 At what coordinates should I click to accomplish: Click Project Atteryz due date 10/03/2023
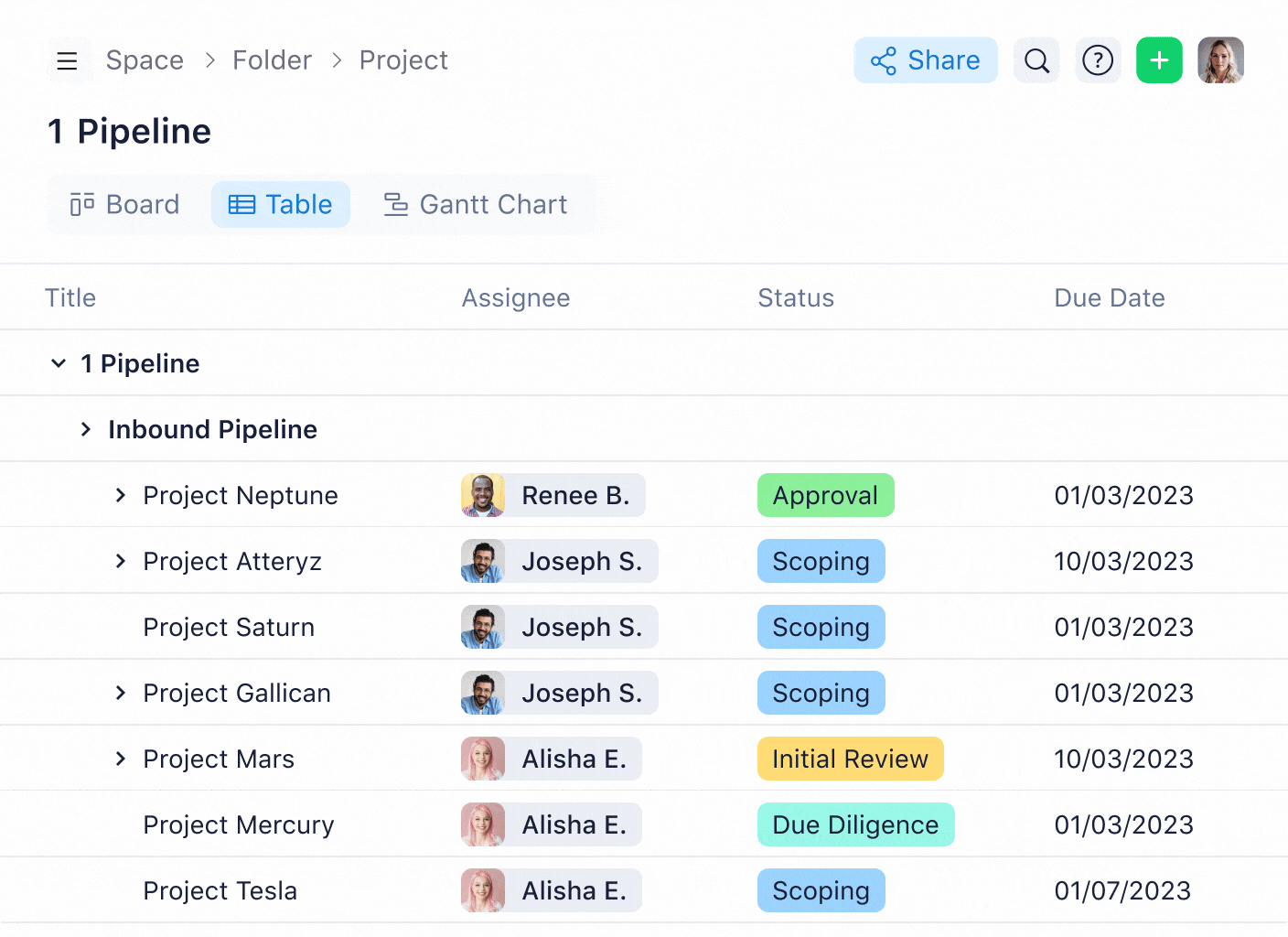[1124, 562]
